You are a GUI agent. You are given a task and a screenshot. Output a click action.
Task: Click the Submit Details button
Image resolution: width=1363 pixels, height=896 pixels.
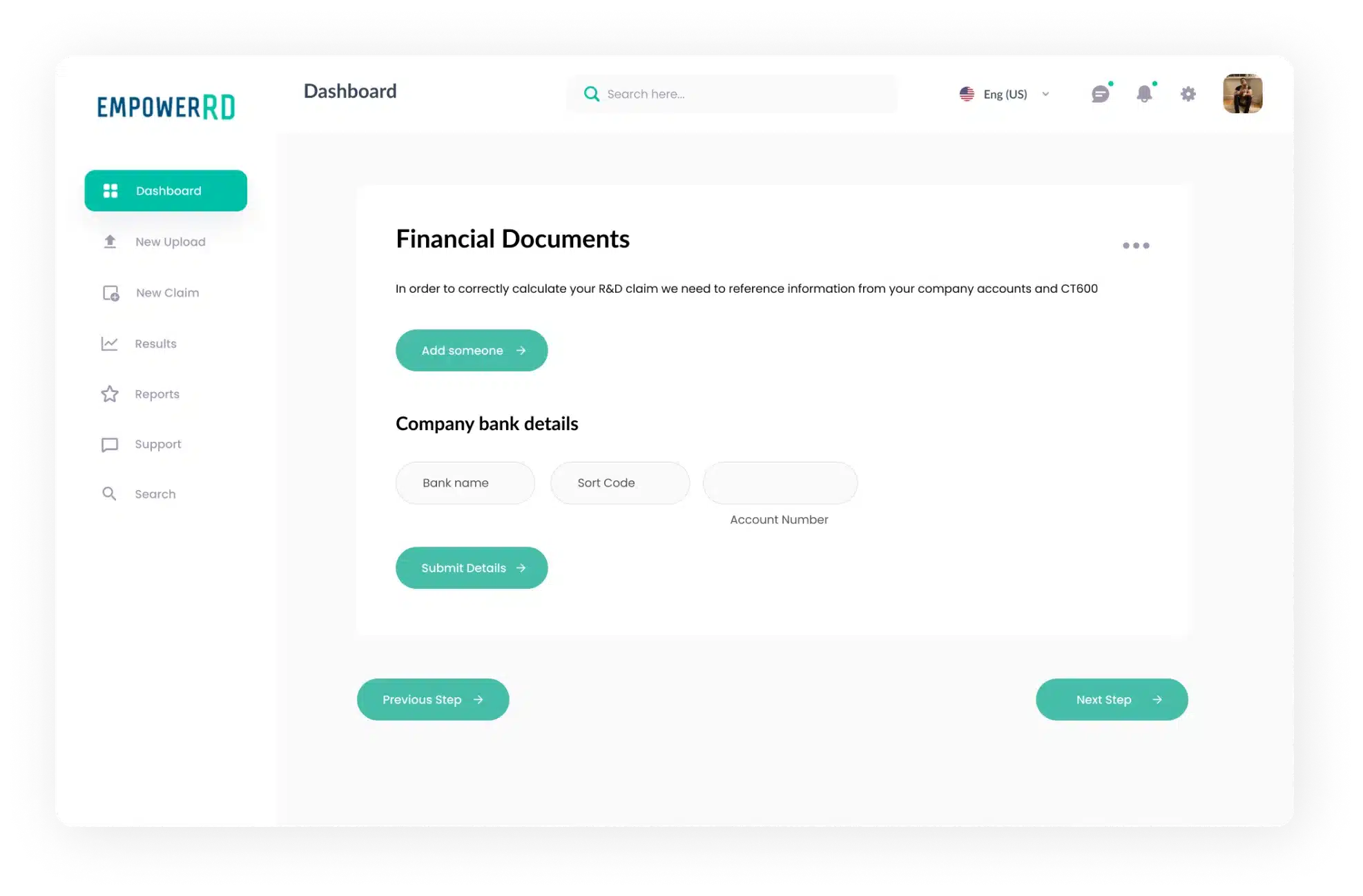pyautogui.click(x=471, y=567)
